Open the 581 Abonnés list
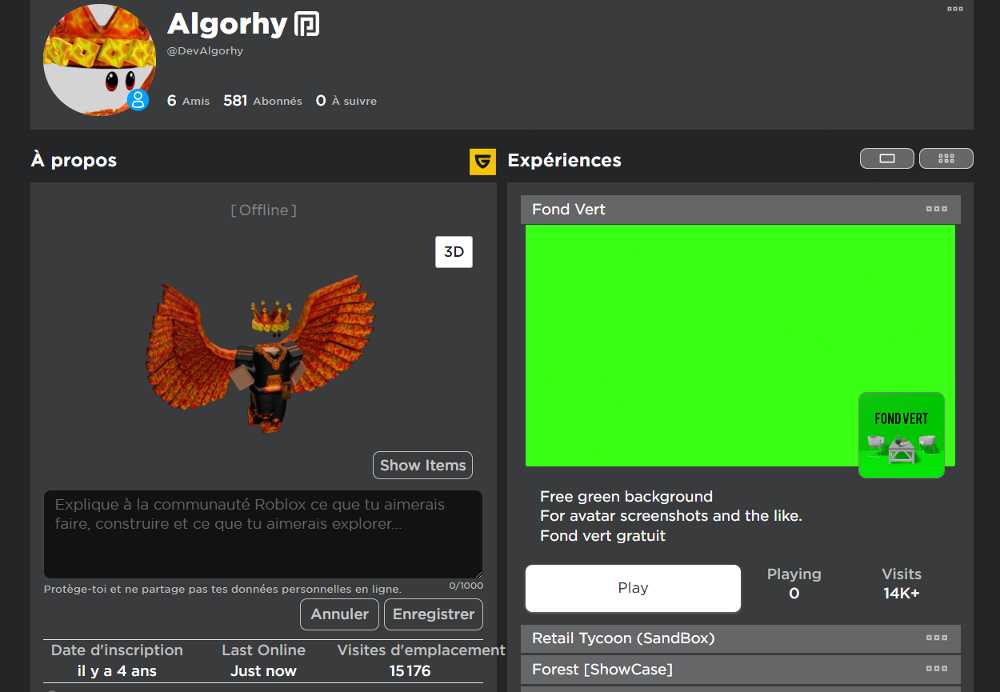 pyautogui.click(x=262, y=101)
